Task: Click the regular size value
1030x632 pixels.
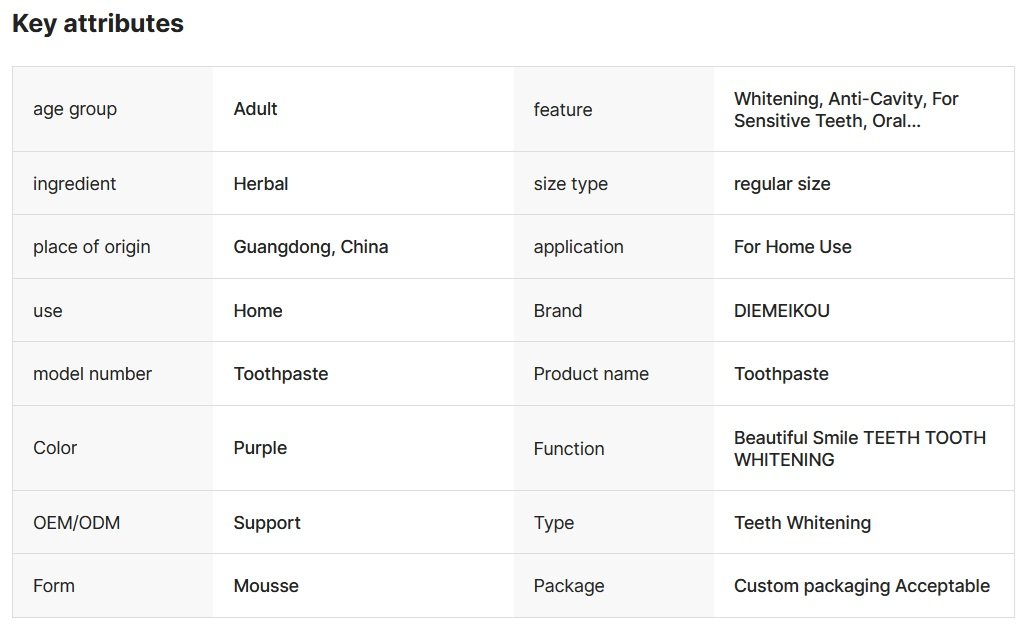Action: (x=782, y=184)
